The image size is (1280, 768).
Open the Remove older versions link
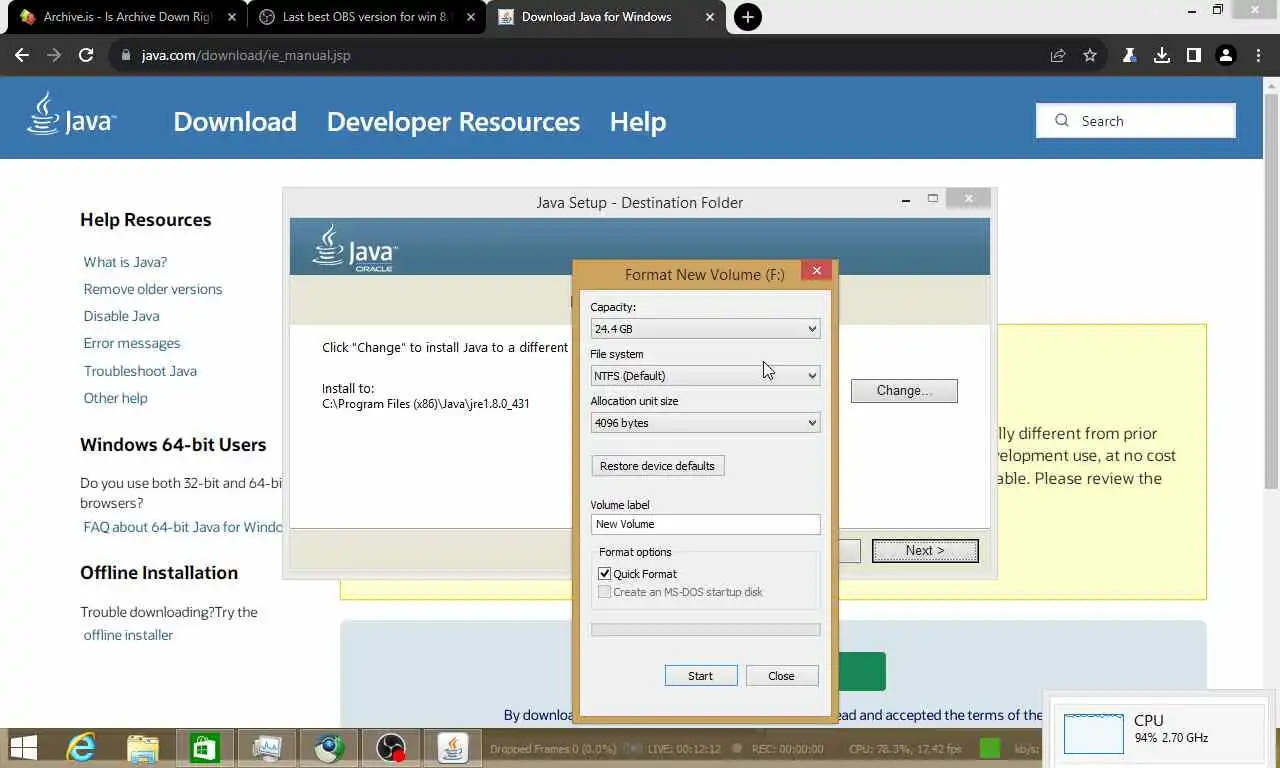pos(153,289)
